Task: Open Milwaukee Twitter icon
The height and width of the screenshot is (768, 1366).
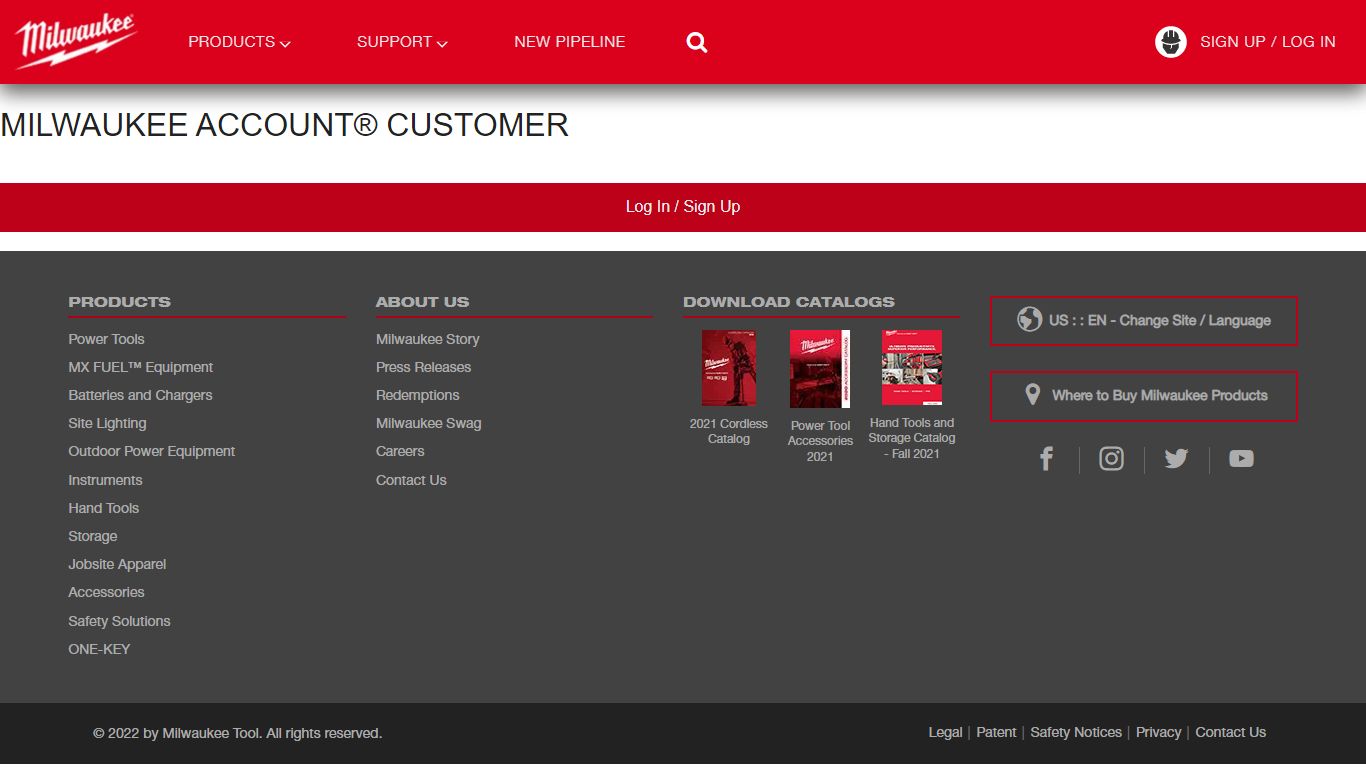Action: [x=1176, y=459]
